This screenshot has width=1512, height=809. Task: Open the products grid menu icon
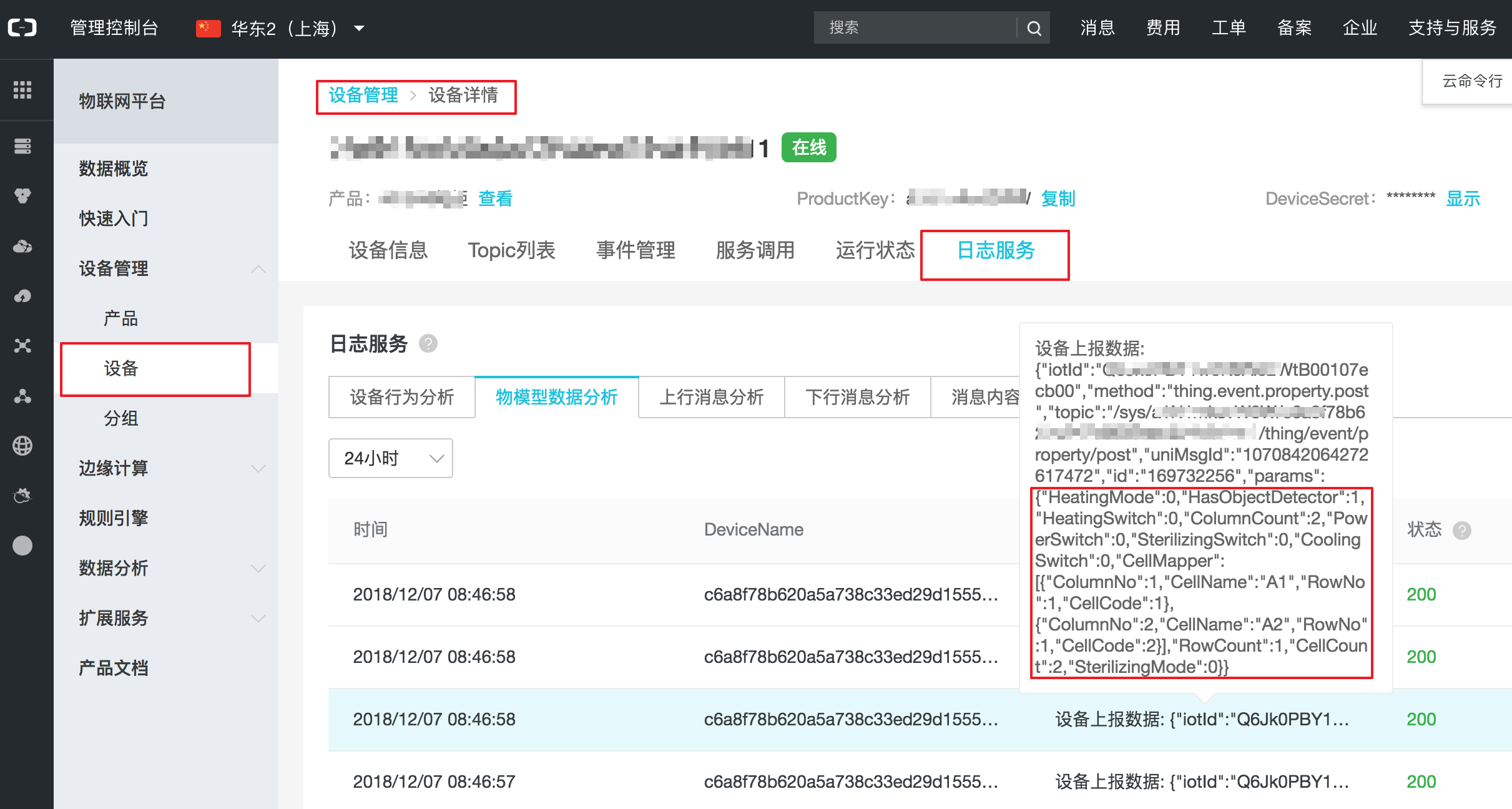pos(22,90)
